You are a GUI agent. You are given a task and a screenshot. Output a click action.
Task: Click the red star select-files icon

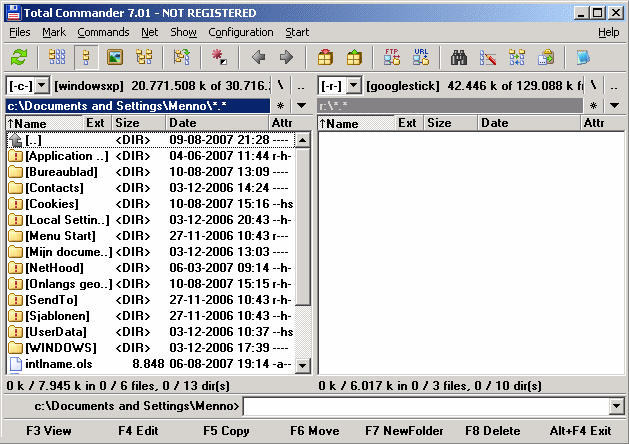click(219, 57)
